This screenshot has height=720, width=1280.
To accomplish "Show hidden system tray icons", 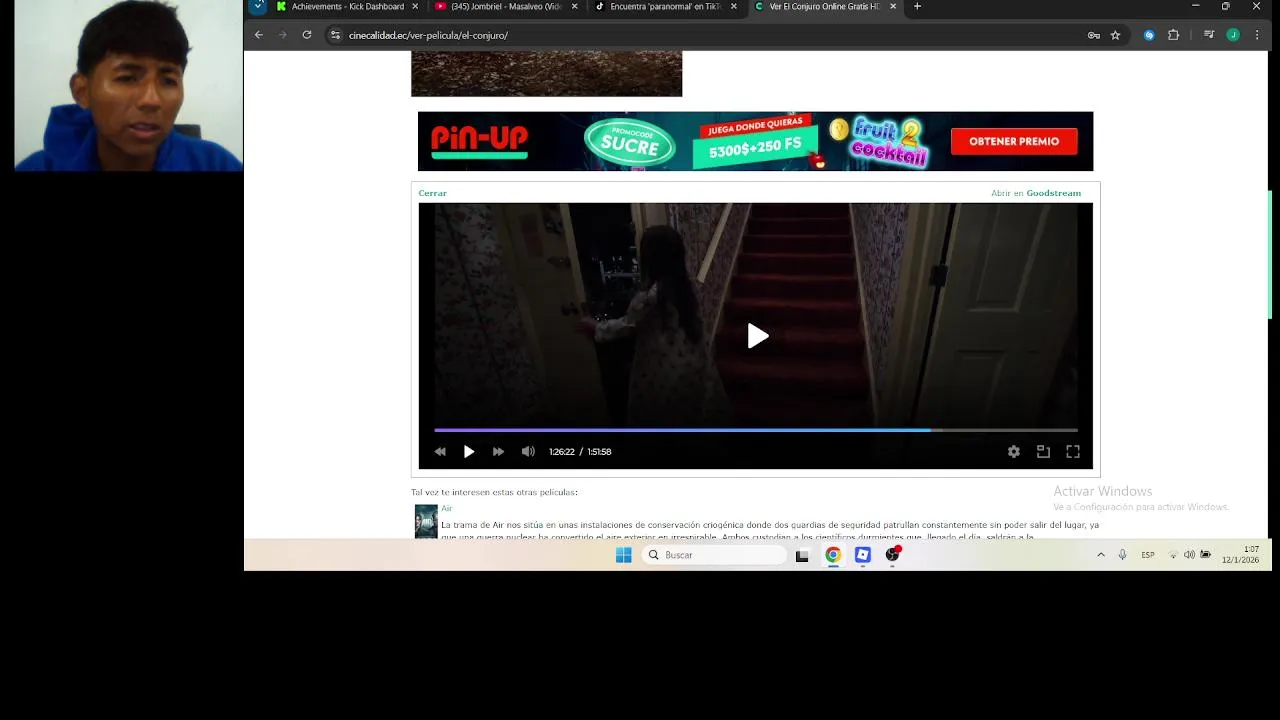I will coord(1101,555).
